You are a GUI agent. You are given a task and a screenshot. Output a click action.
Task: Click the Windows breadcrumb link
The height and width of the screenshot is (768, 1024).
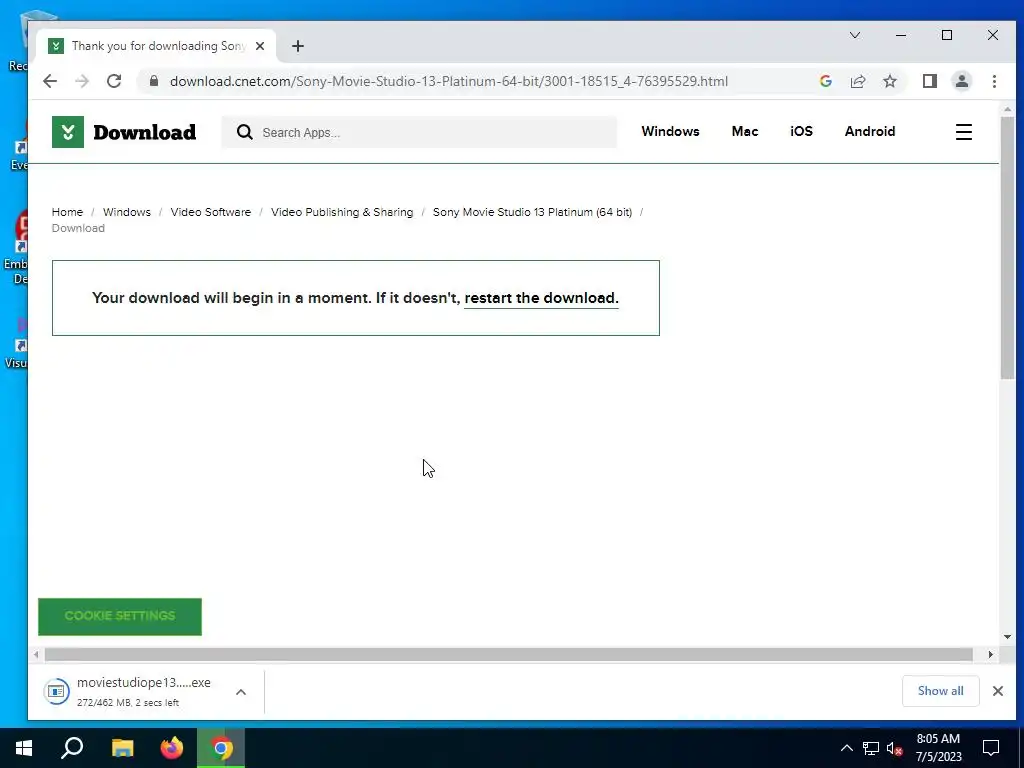click(x=127, y=212)
